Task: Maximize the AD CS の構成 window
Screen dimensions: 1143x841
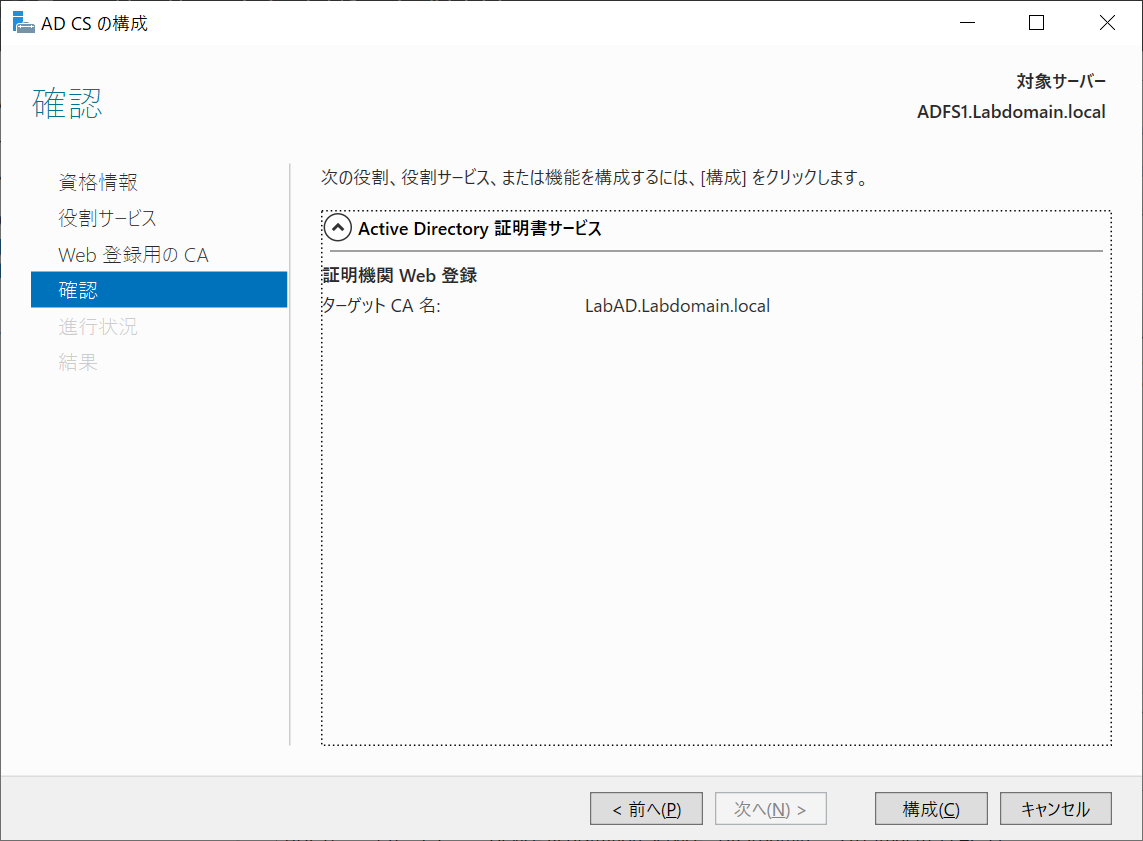Action: [x=1036, y=23]
